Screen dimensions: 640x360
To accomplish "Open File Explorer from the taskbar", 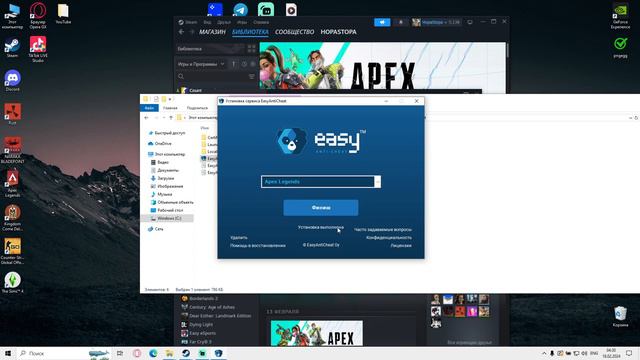I will pos(169,353).
